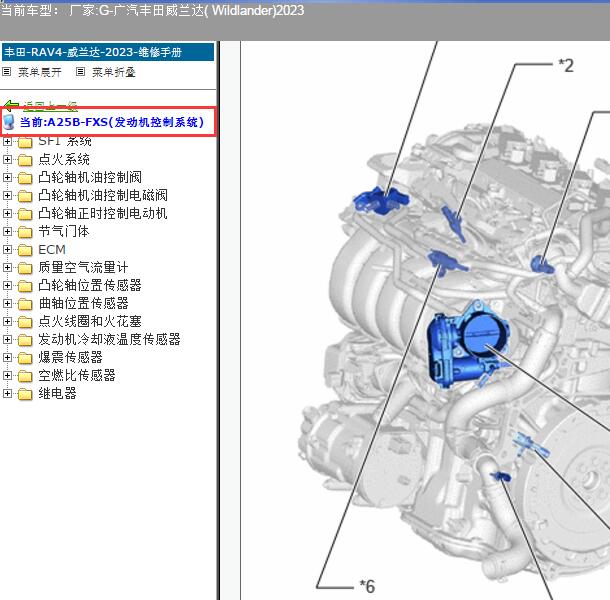Expand the 质量空气流量计 node
Screen dimensions: 610x600
point(7,267)
